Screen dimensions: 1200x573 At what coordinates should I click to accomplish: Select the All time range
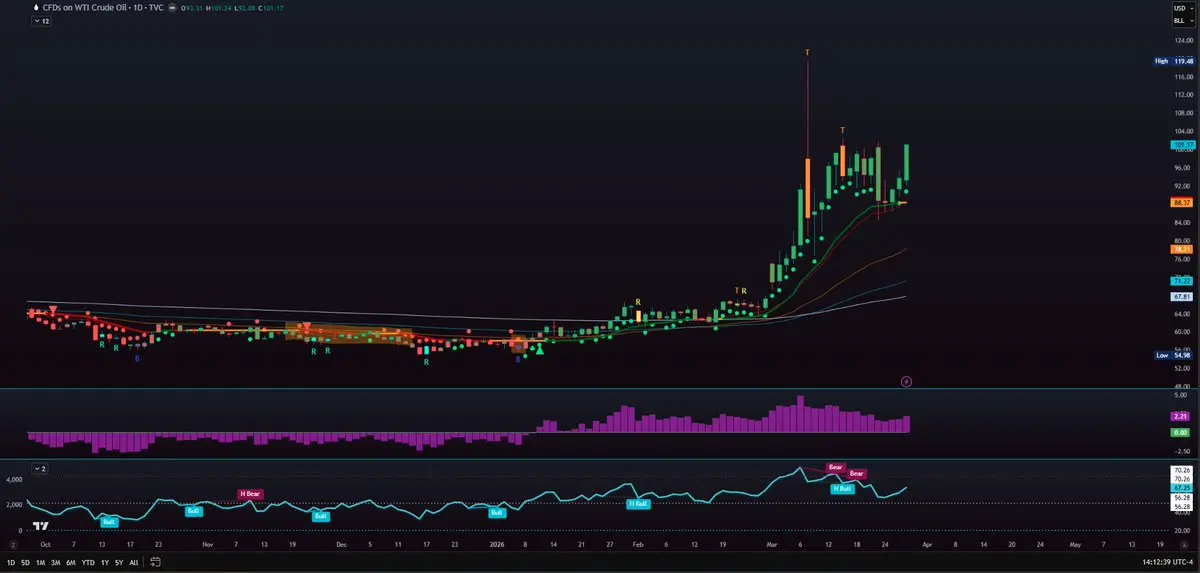134,563
